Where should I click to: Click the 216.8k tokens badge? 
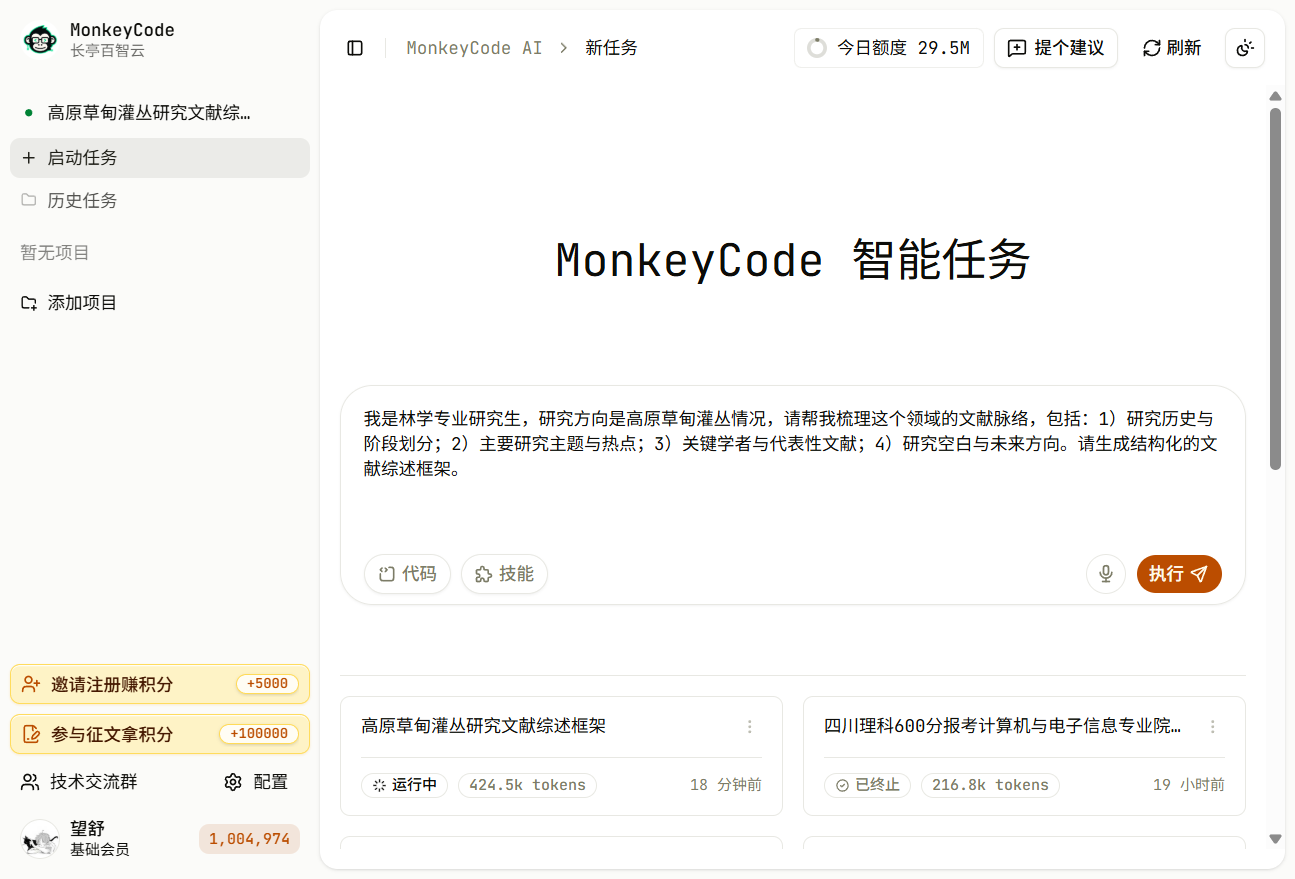pyautogui.click(x=990, y=785)
